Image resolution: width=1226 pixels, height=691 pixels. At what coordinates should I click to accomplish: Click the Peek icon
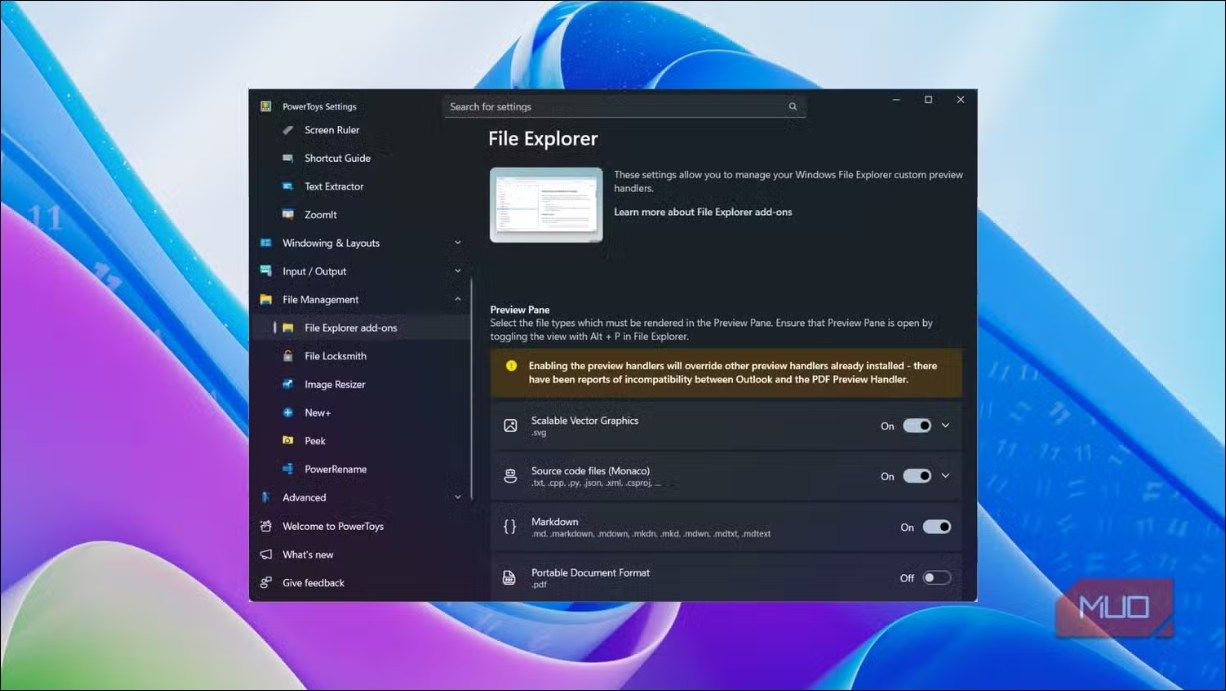click(x=288, y=440)
